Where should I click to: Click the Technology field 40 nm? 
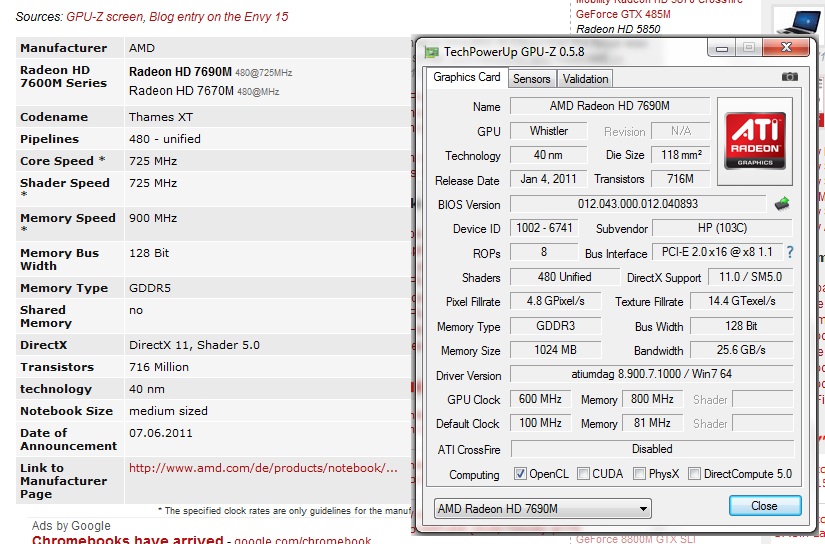click(x=549, y=155)
